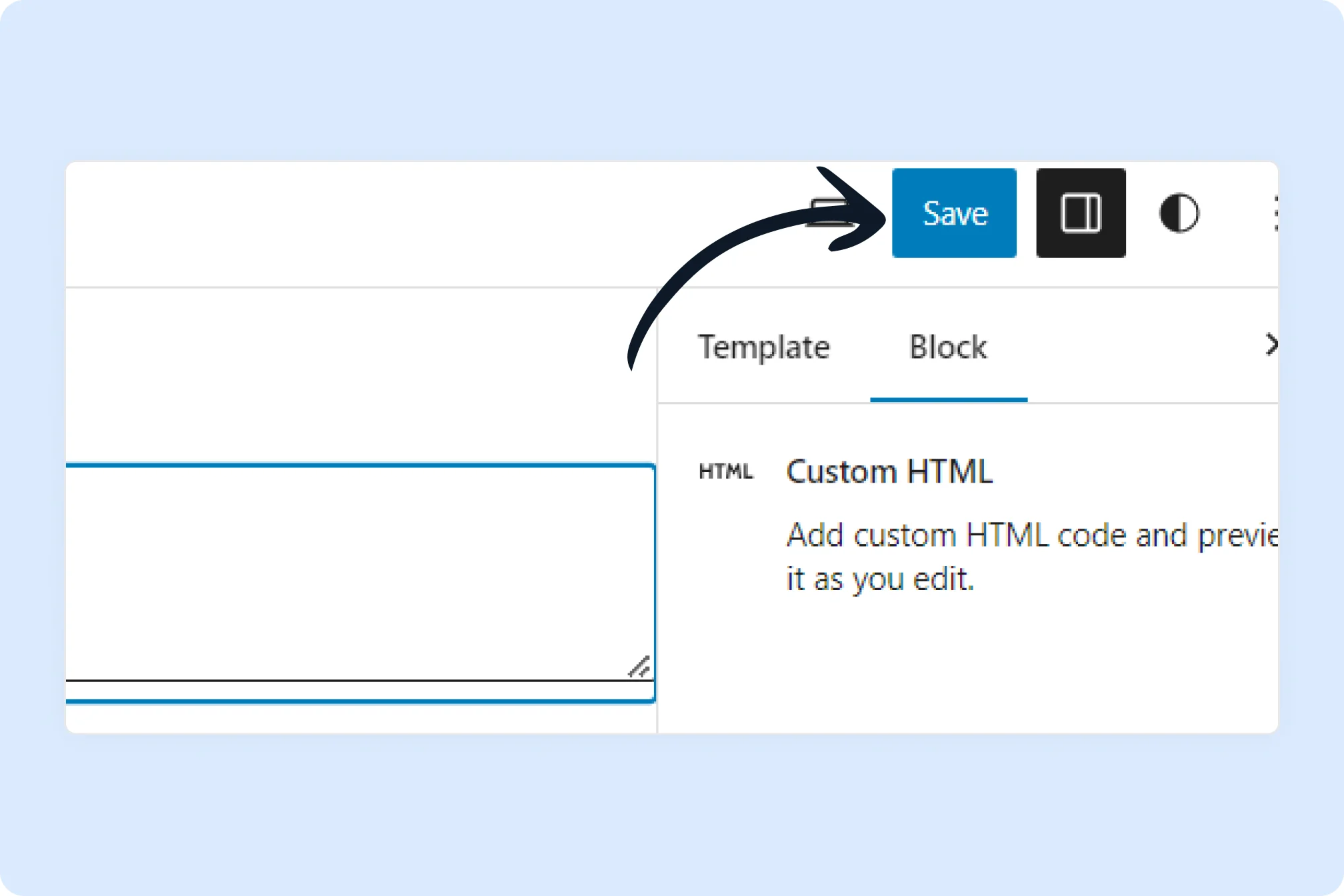
Task: Click the textarea resize handle
Action: [x=639, y=667]
